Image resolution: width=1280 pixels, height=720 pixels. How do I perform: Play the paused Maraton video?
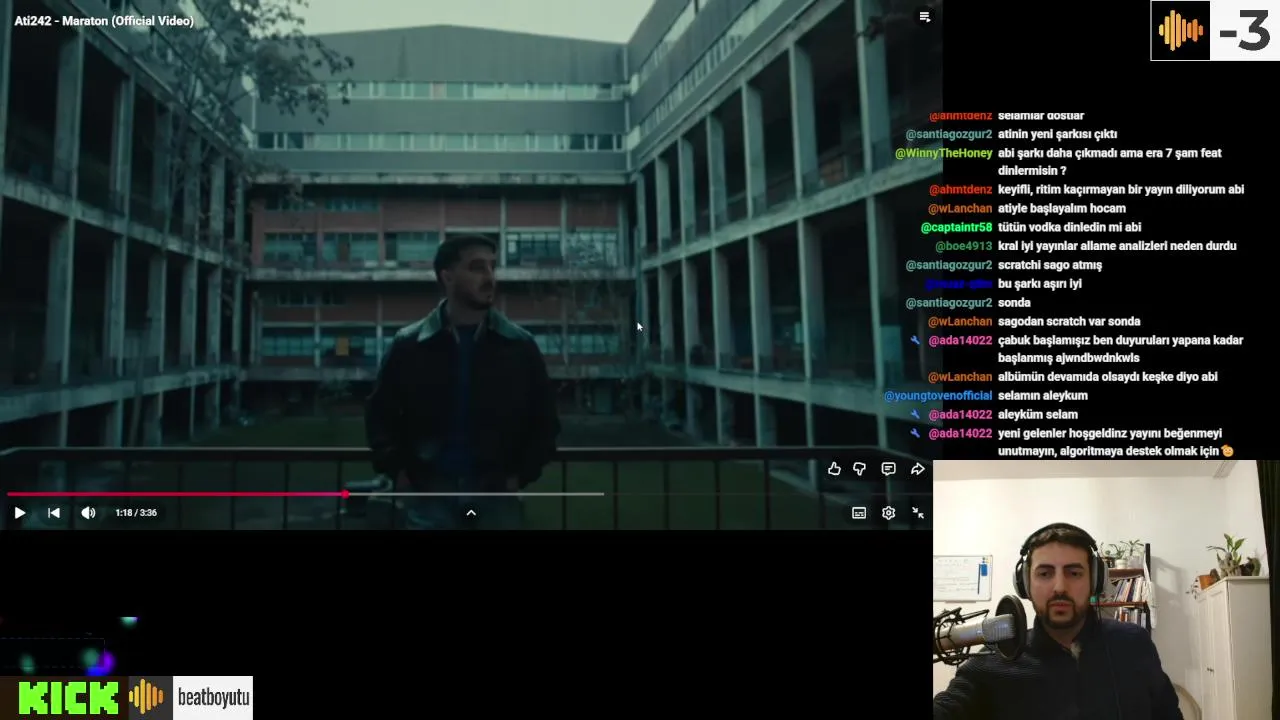(x=19, y=513)
